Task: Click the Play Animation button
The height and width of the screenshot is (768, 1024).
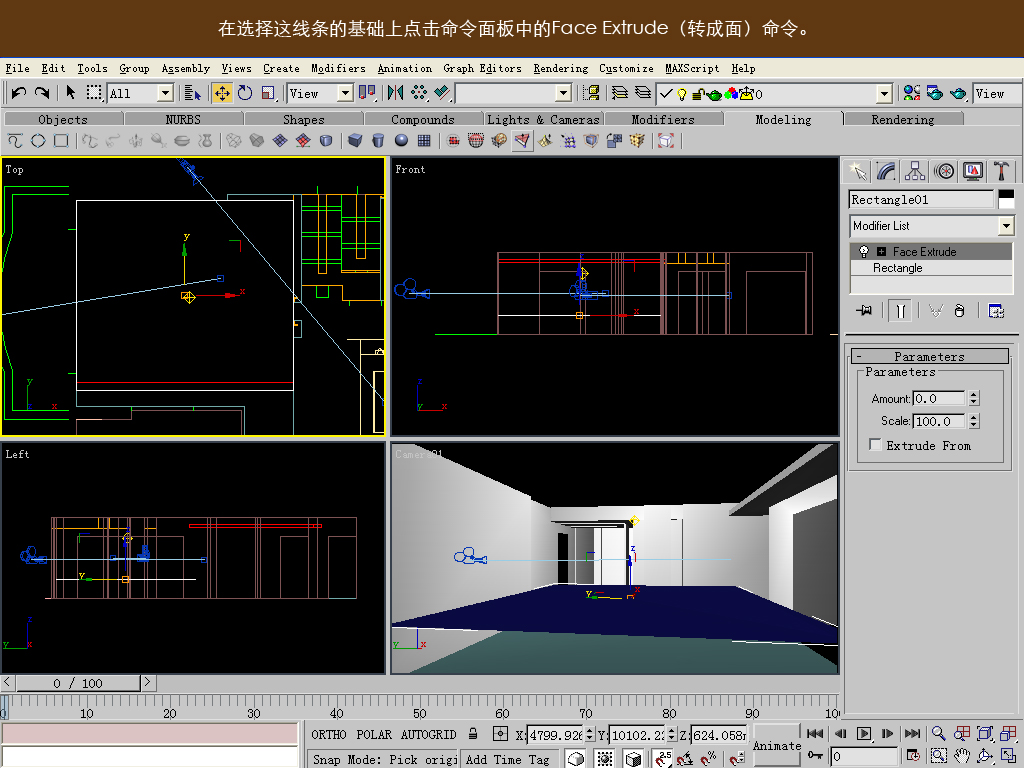Action: [x=863, y=733]
